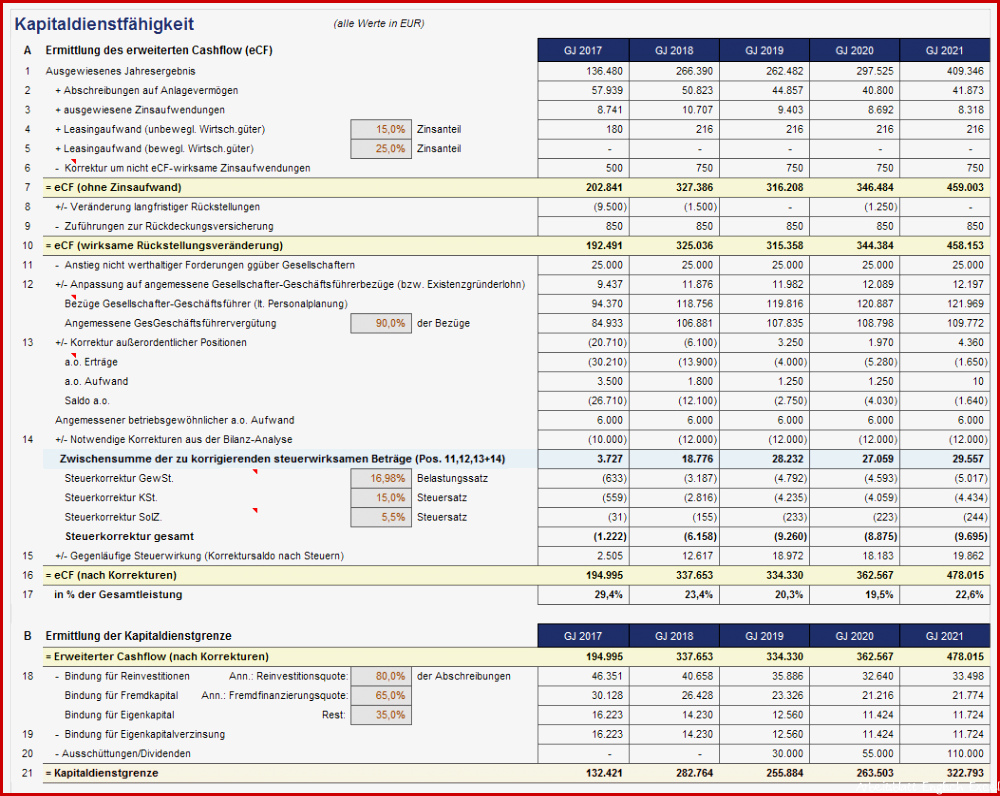Click comment marker on Steuerkorrektur GewSt.

[255, 472]
